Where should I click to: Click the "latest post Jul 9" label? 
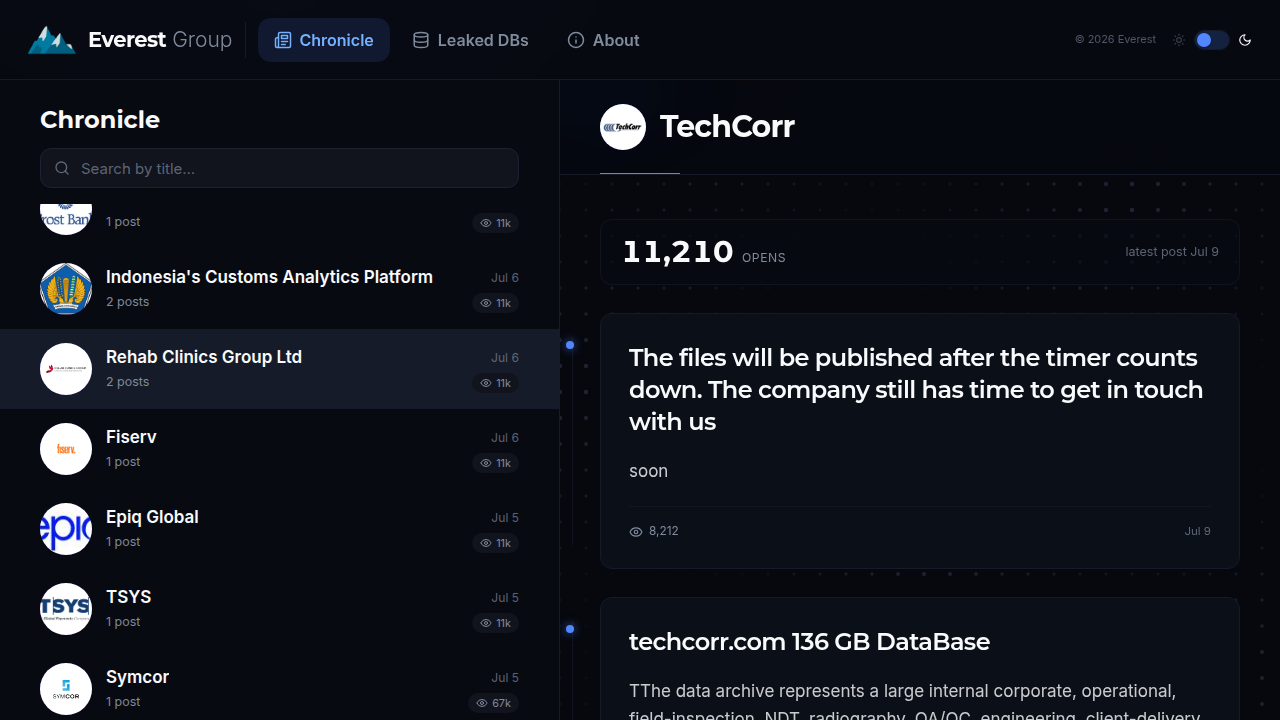click(1172, 252)
